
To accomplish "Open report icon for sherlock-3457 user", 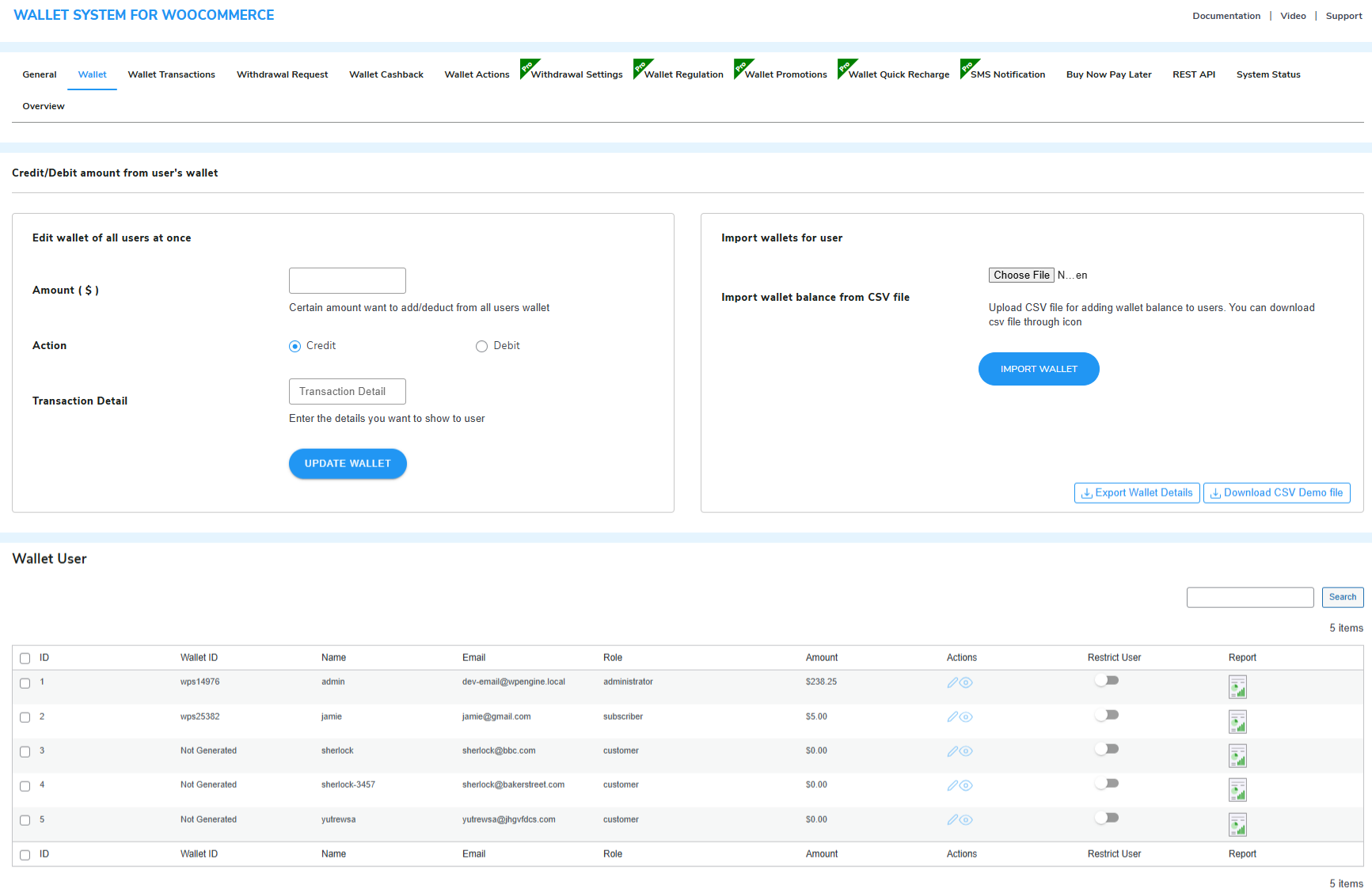I will pyautogui.click(x=1237, y=790).
